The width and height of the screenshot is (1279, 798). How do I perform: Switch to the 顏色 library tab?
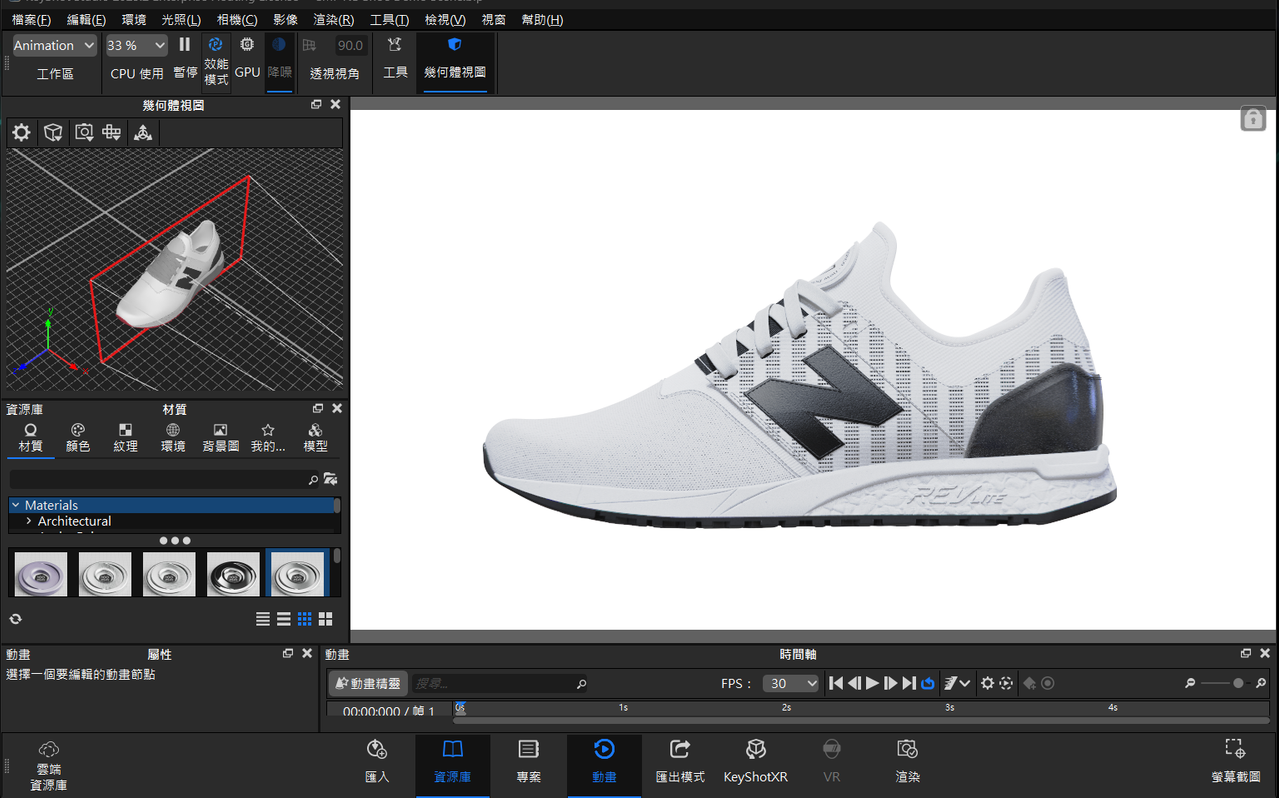(x=78, y=438)
